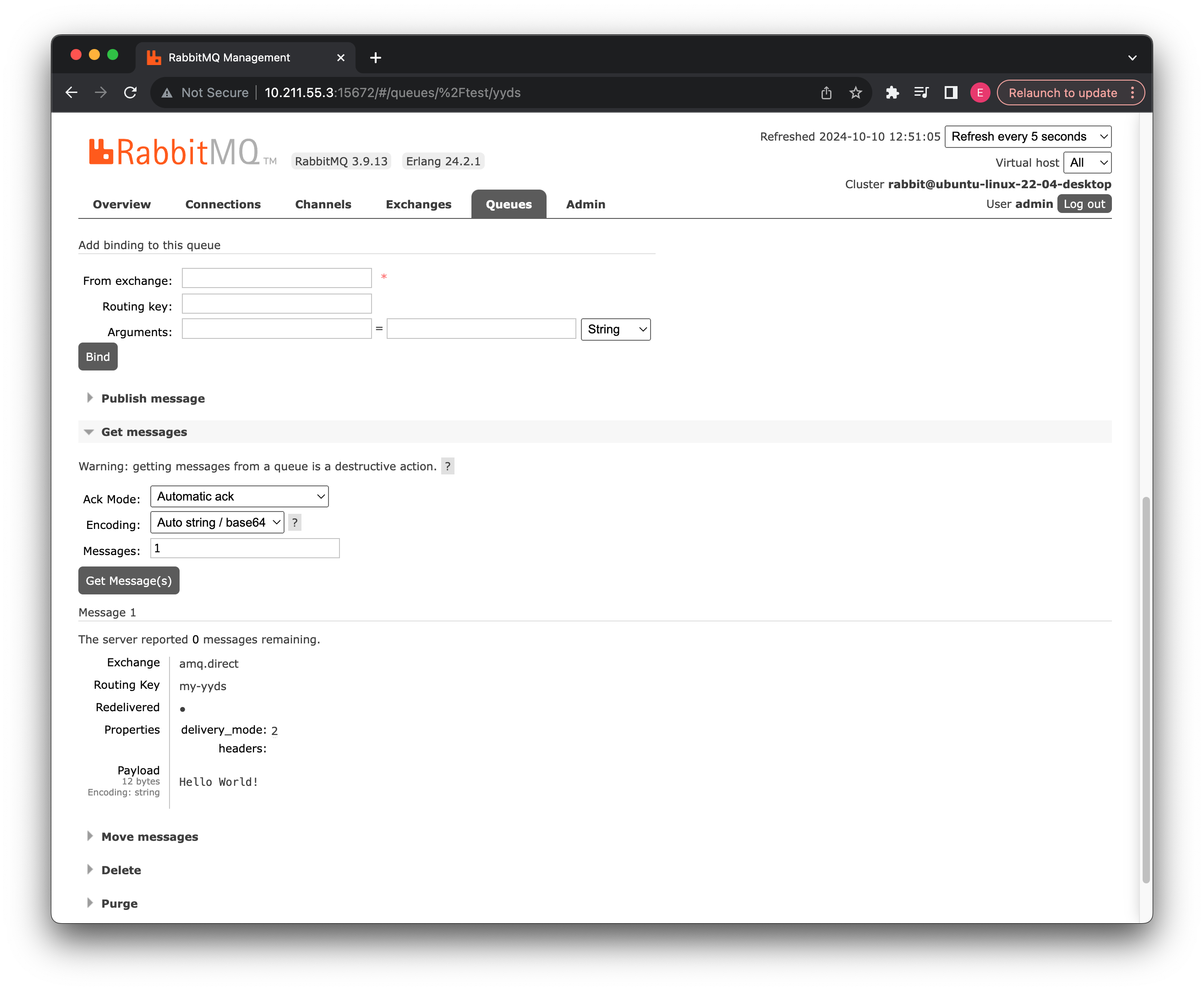
Task: Open the refresh interval dropdown
Action: click(x=1028, y=136)
